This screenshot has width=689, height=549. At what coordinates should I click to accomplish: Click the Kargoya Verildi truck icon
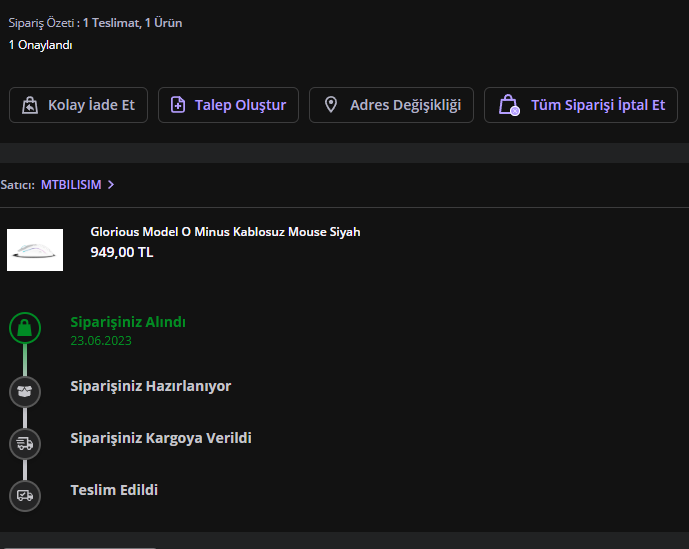click(25, 443)
